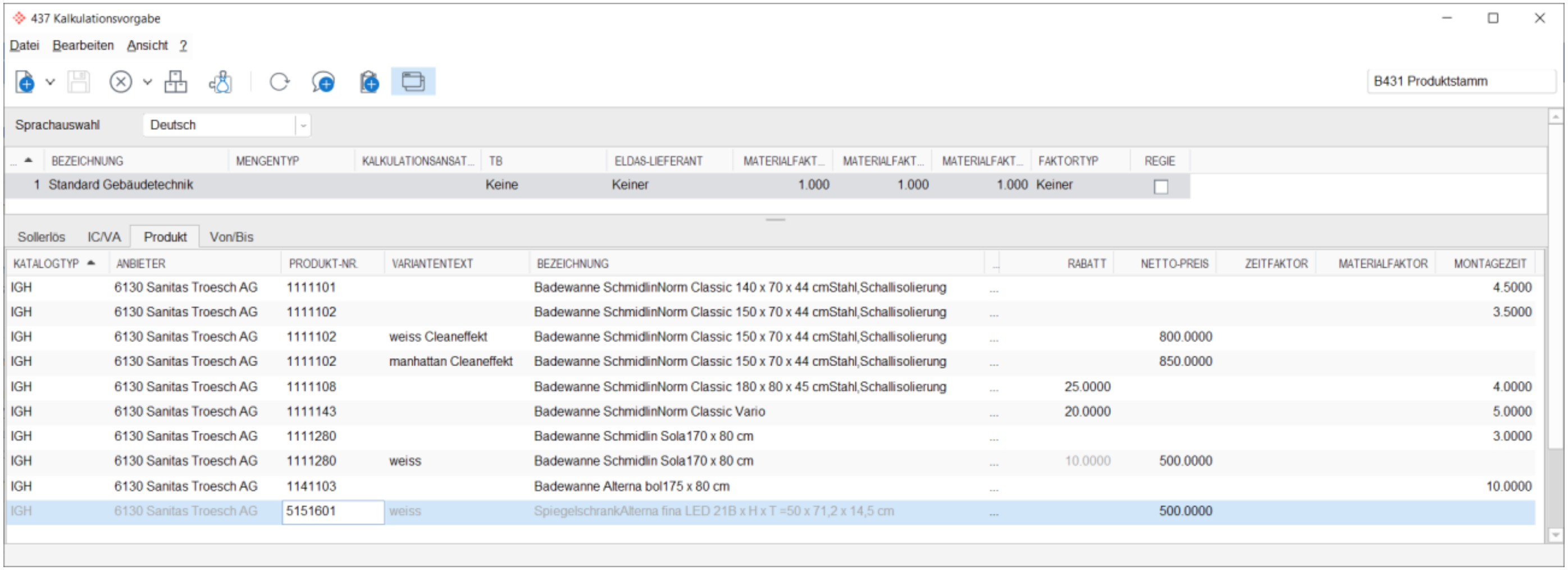Switch to the Von/Bis tab
Image resolution: width=1568 pixels, height=570 pixels.
tap(231, 237)
